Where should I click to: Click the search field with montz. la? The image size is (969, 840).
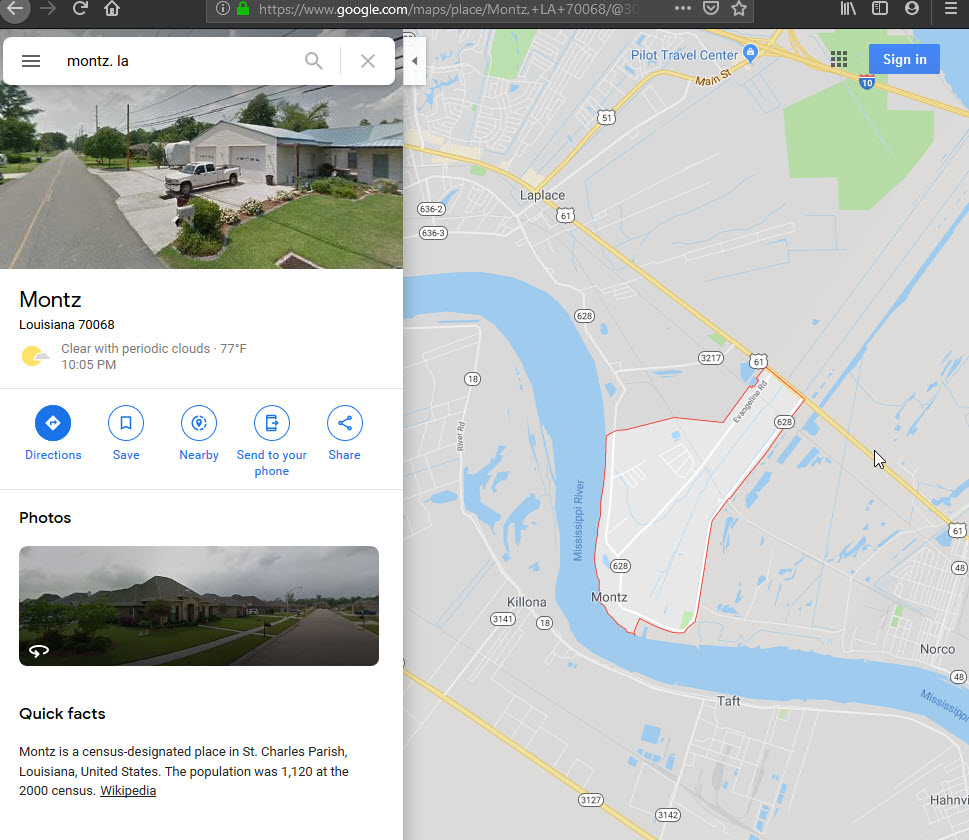point(179,61)
